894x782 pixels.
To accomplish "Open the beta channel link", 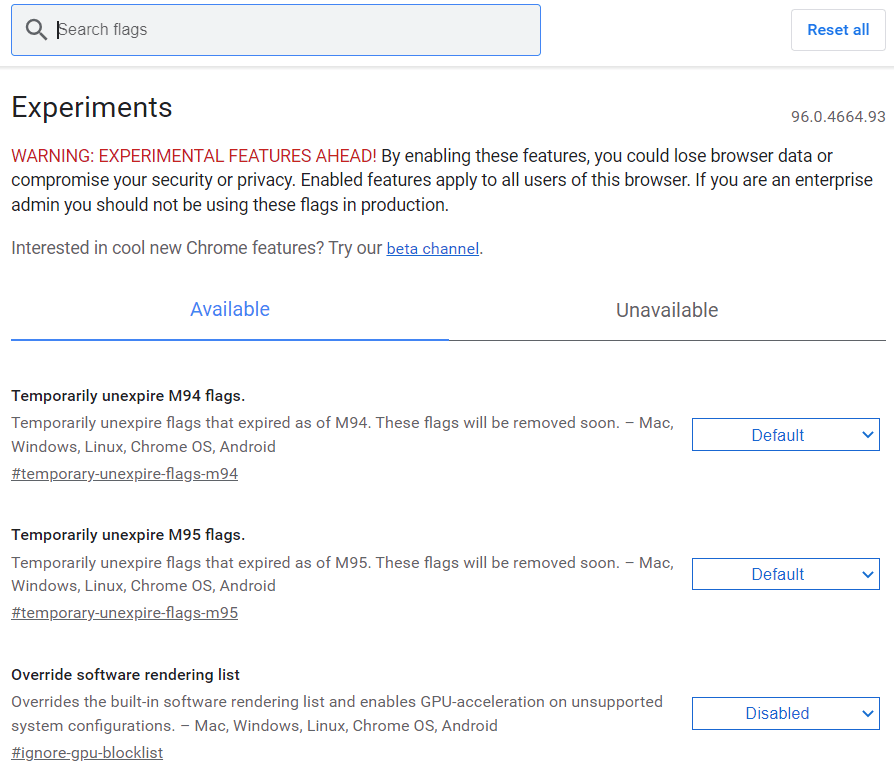I will coord(432,248).
